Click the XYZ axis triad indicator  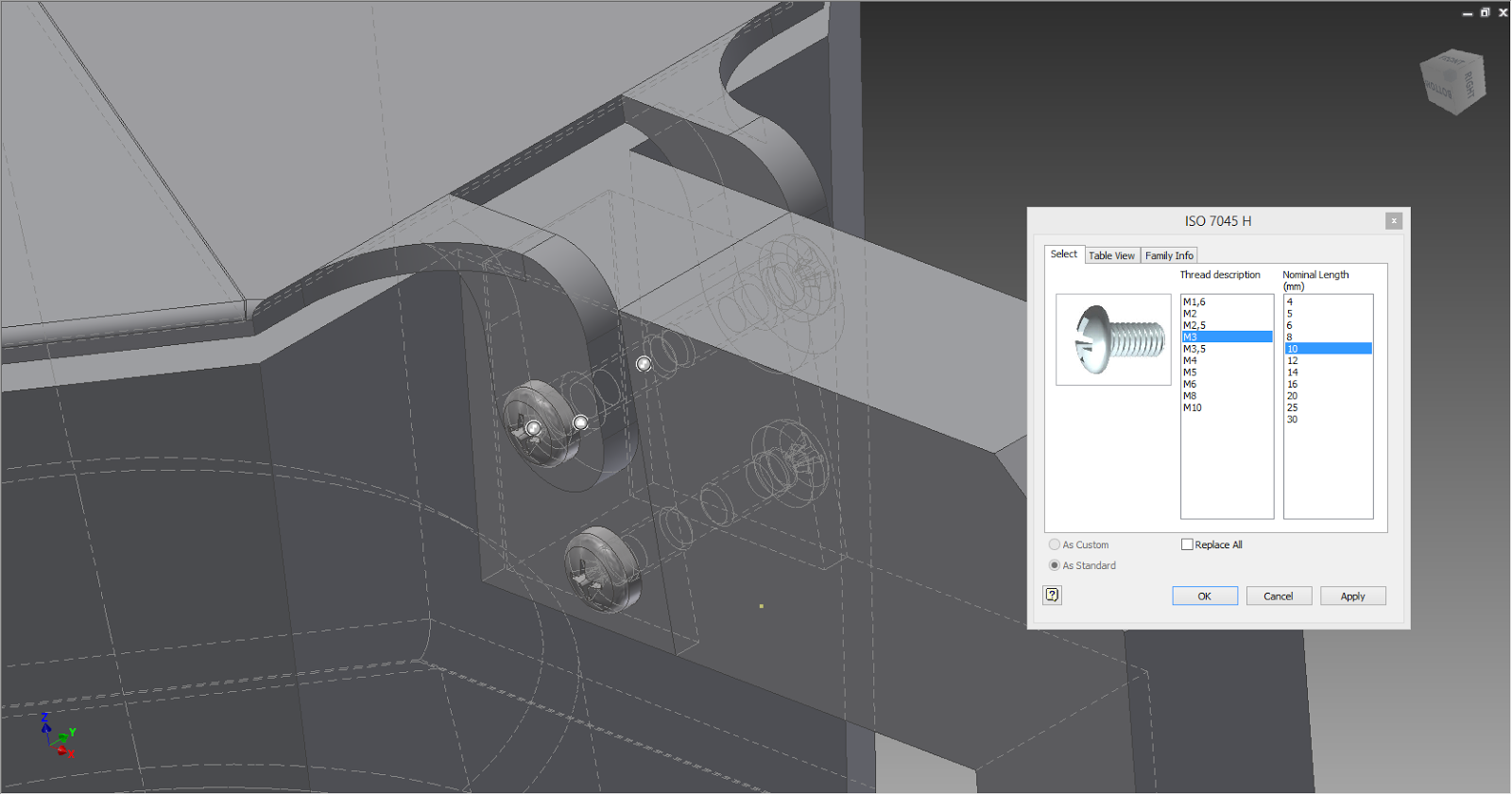57,735
